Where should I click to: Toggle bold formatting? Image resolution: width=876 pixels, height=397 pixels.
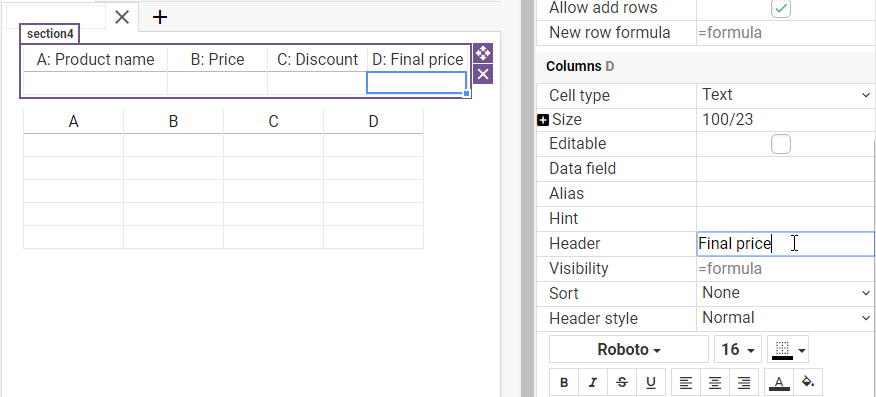coord(564,382)
